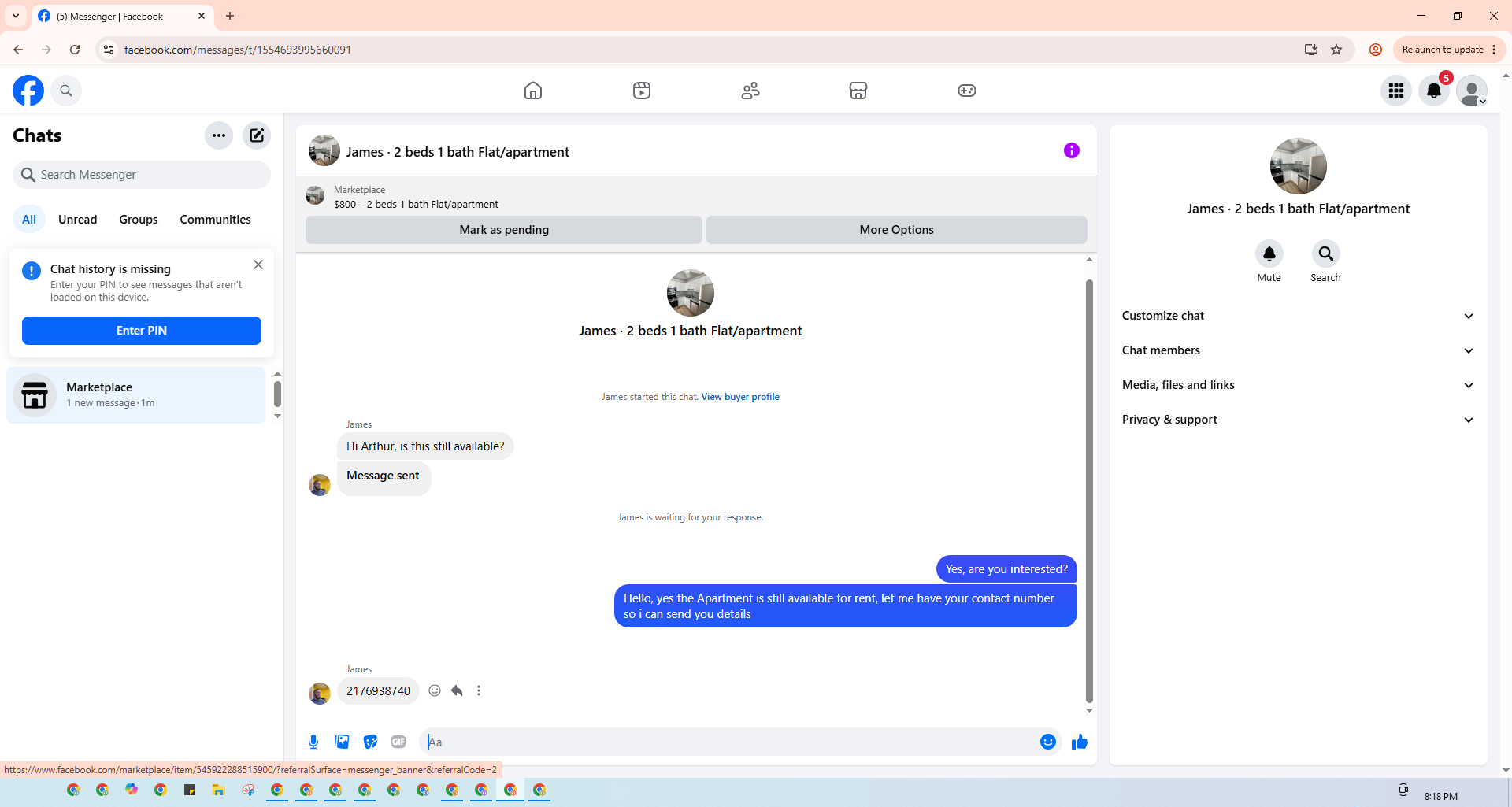Click the Enter PIN button
Screen dimensions: 1512x807
coord(142,331)
